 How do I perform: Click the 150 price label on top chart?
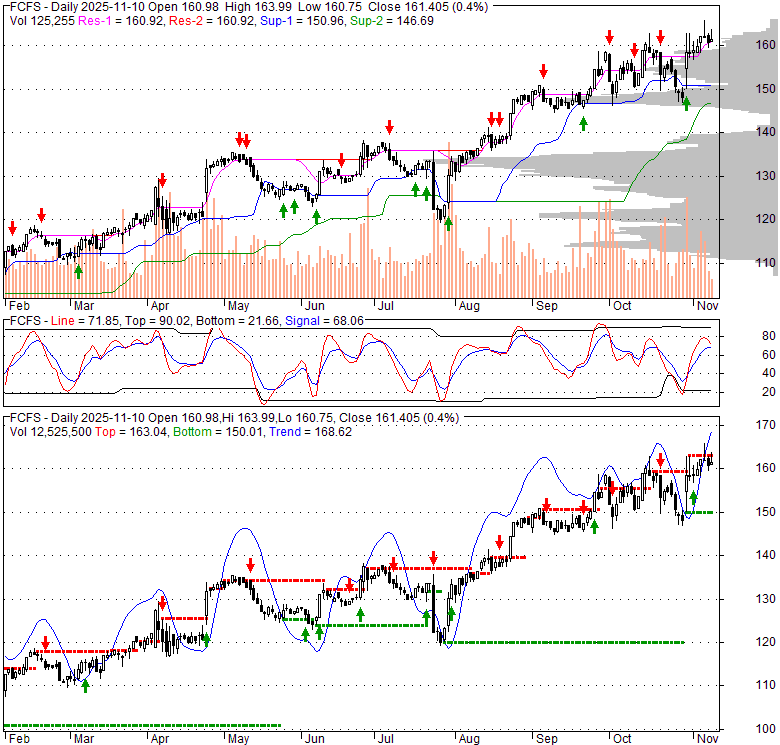pyautogui.click(x=765, y=89)
